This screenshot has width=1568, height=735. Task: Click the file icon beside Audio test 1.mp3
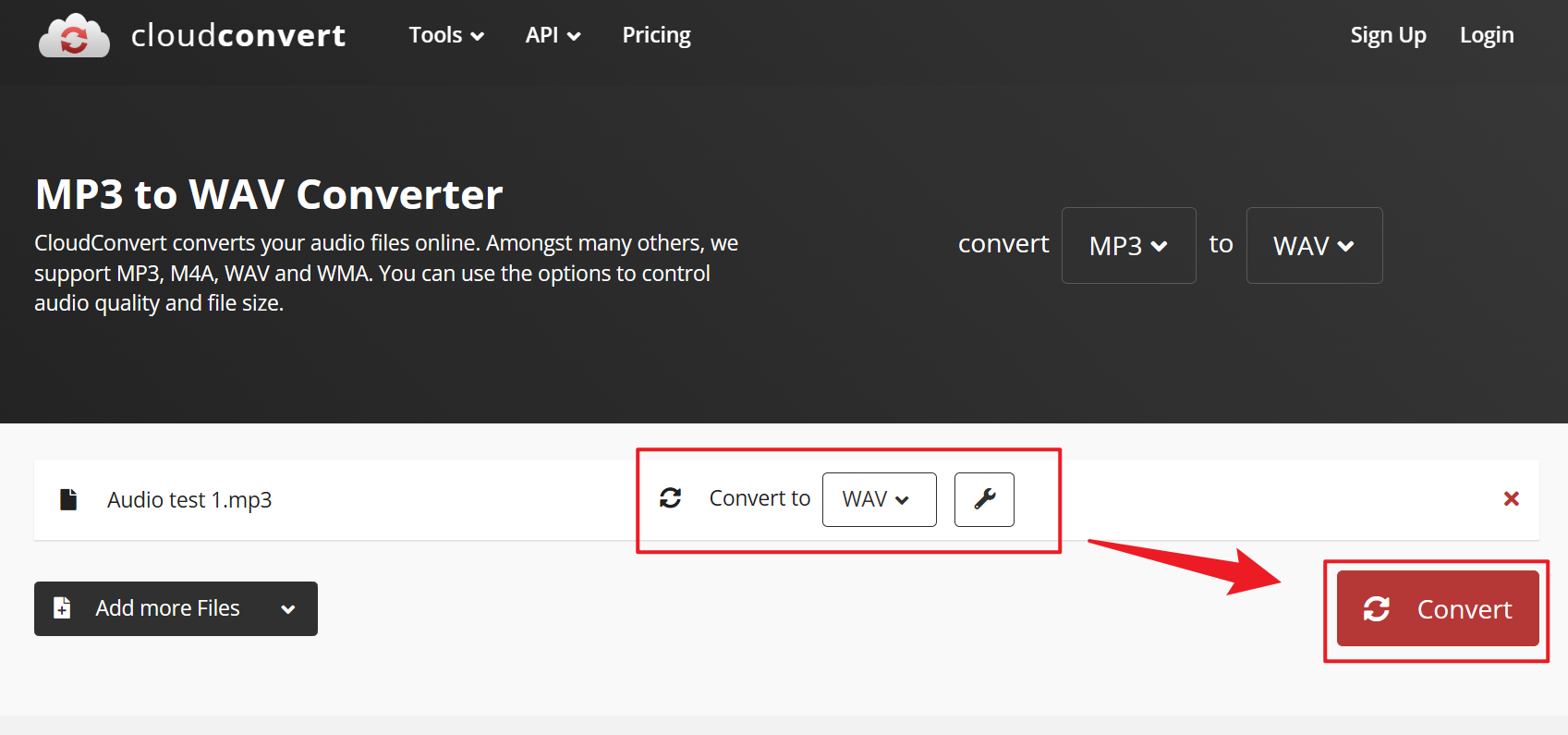click(x=68, y=499)
